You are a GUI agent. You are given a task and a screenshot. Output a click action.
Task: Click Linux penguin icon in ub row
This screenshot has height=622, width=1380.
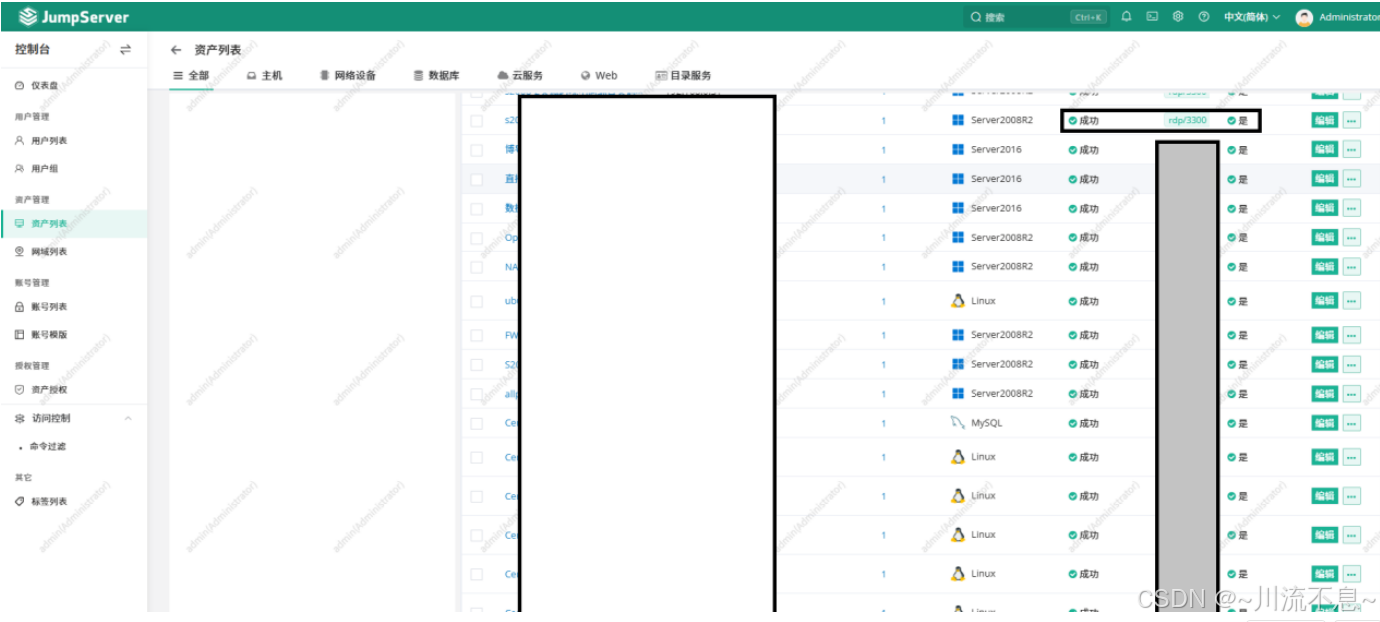click(957, 301)
